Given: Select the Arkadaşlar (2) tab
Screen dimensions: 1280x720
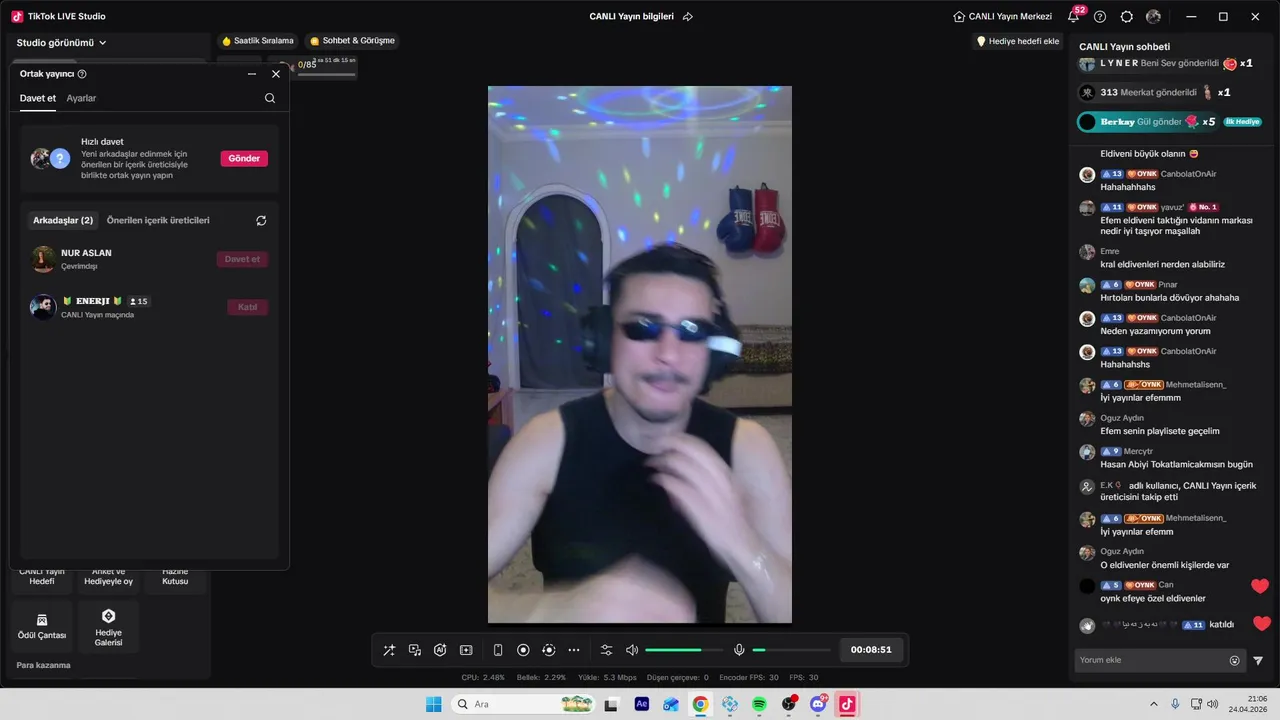Looking at the screenshot, I should (63, 220).
